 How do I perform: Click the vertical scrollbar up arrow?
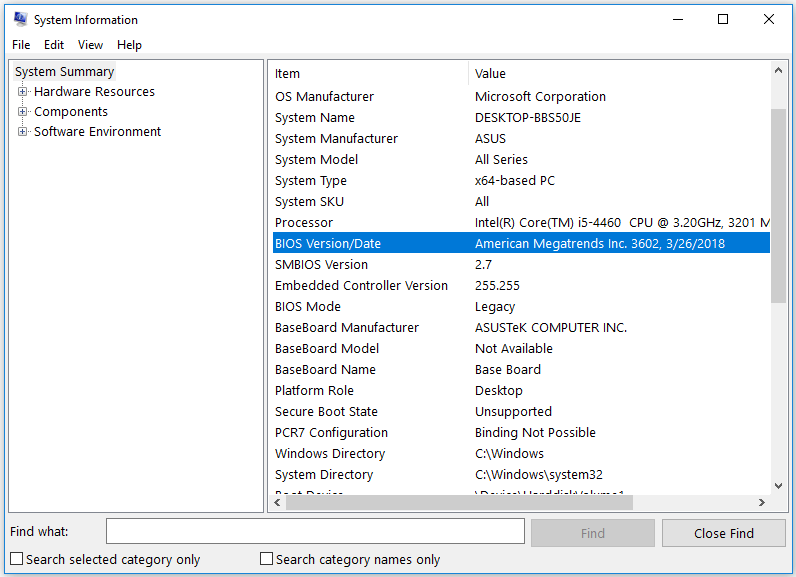coord(778,71)
